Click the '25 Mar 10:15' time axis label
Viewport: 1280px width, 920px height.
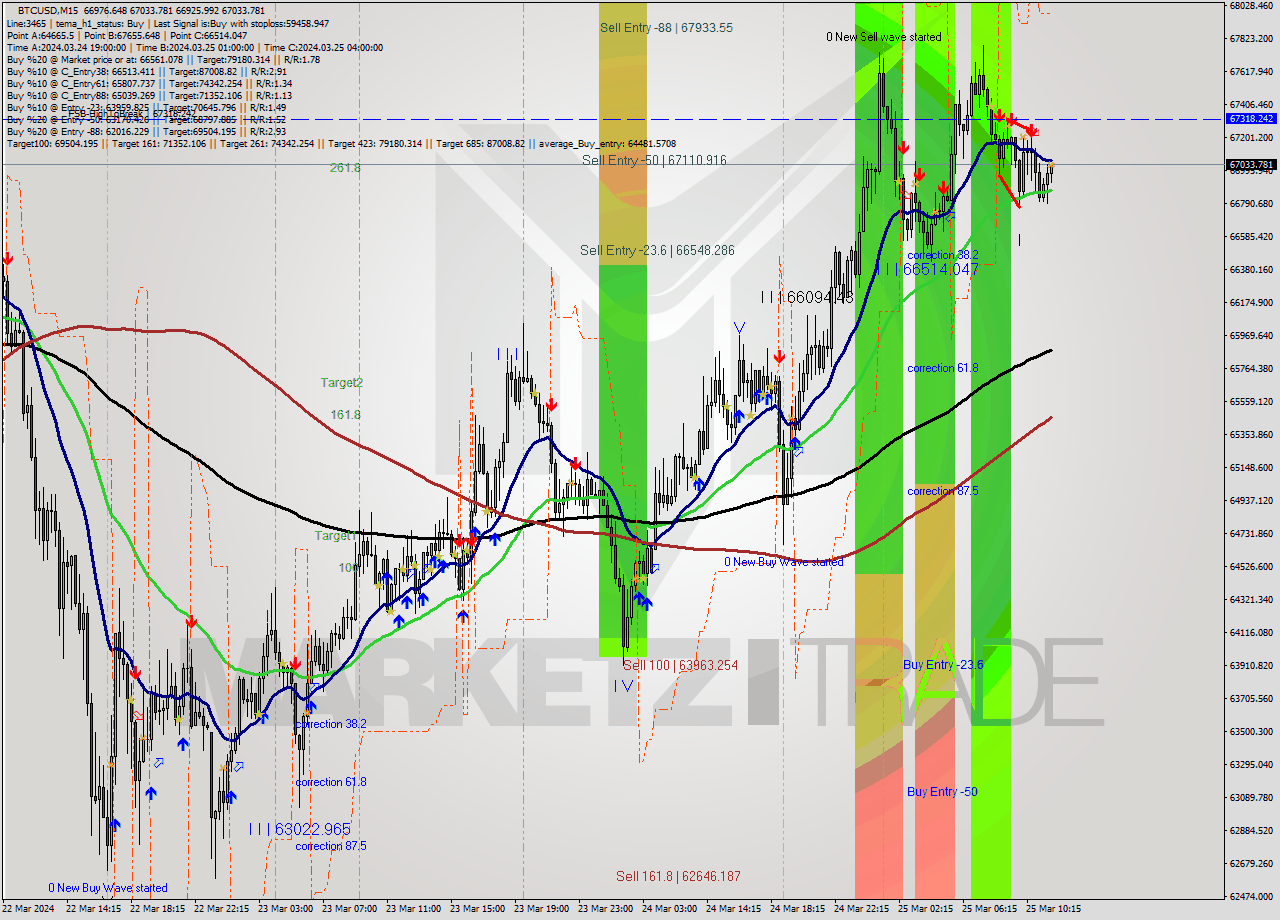click(1053, 910)
